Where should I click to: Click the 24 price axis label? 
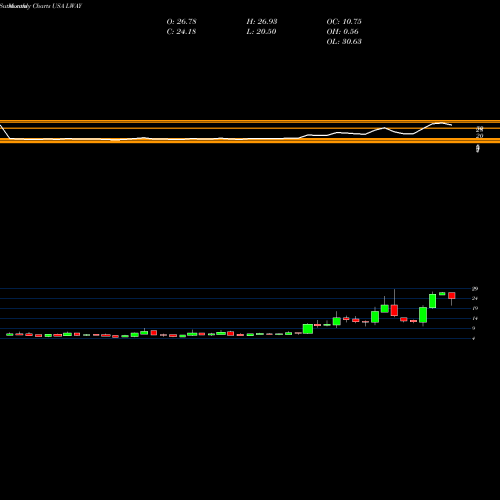click(x=475, y=298)
